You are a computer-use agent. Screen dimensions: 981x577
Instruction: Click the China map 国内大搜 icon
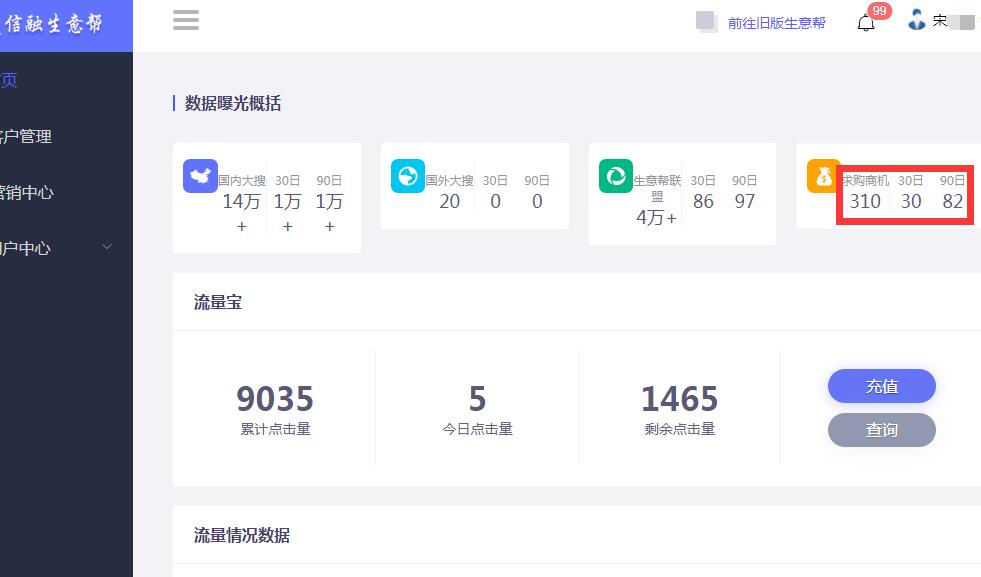click(x=200, y=177)
